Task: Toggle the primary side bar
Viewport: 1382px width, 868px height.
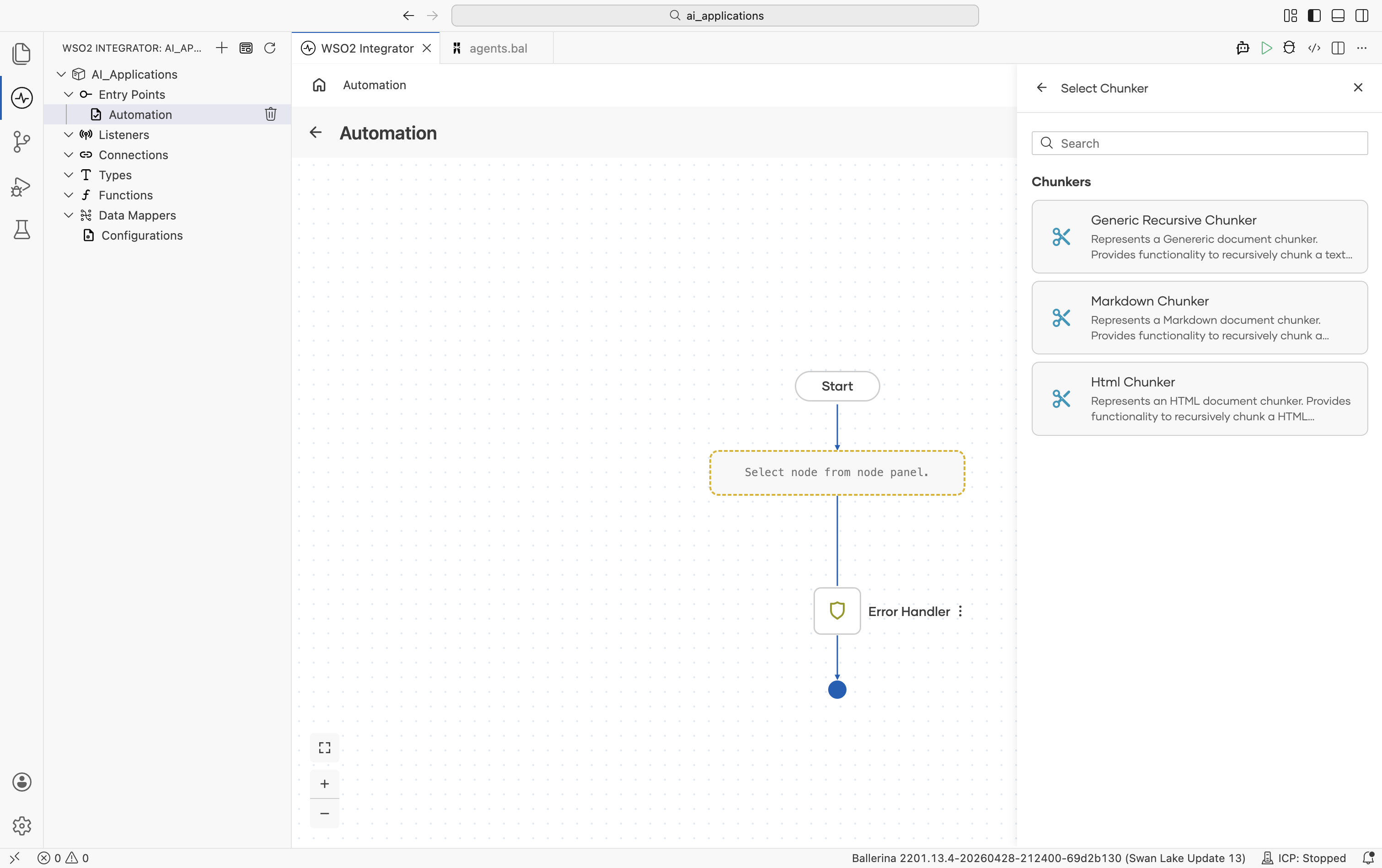Action: (1314, 16)
